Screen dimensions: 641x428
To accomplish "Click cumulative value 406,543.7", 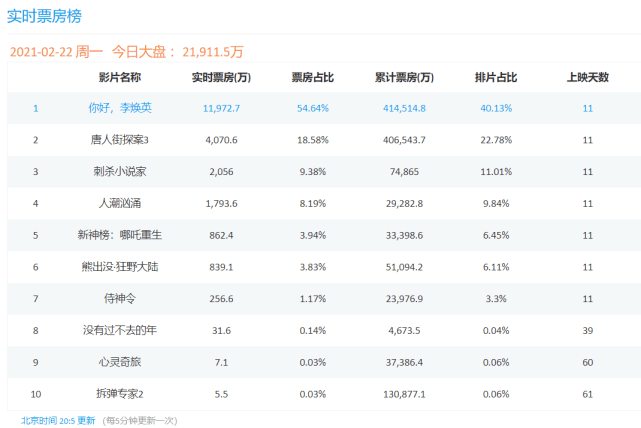I will pyautogui.click(x=404, y=140).
